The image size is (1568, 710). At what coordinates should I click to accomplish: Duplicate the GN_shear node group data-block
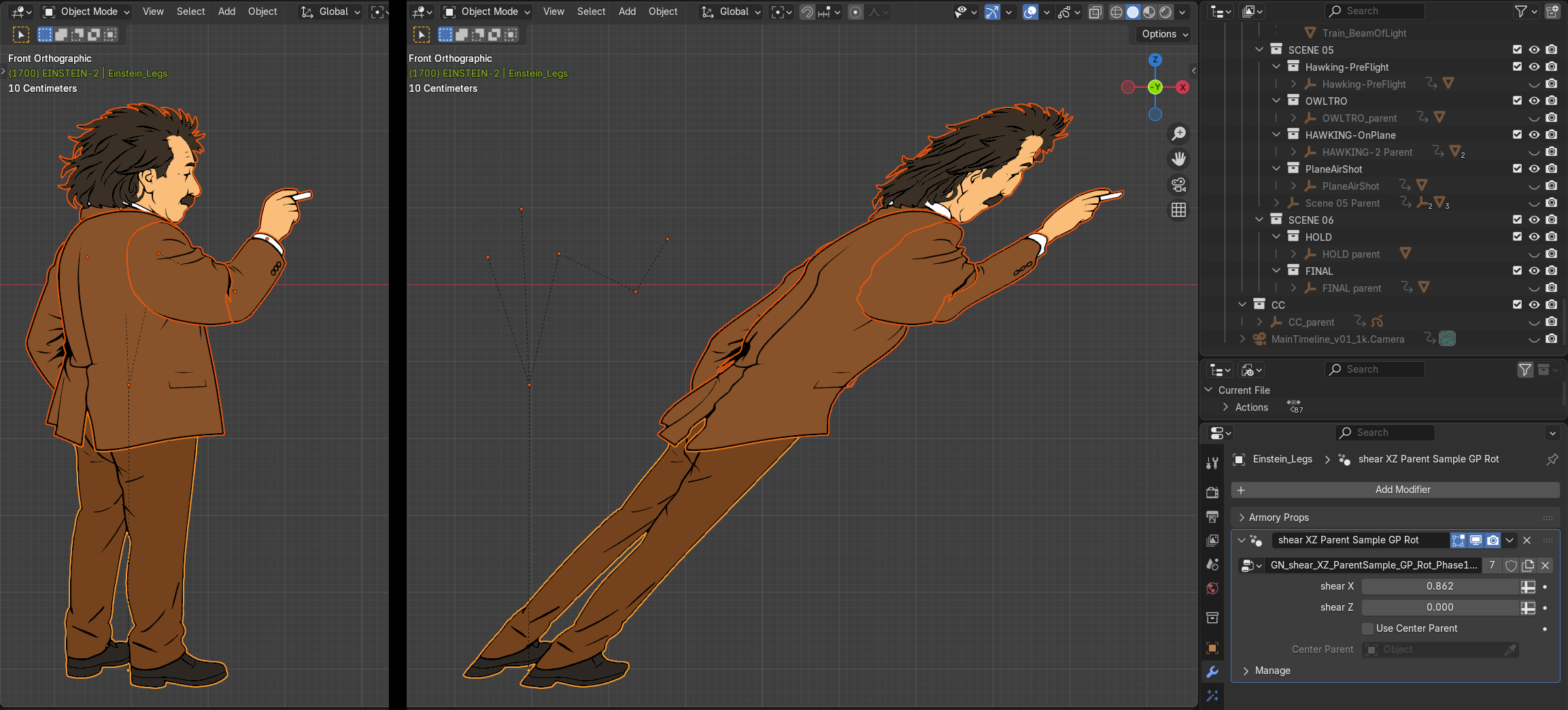click(x=1528, y=565)
